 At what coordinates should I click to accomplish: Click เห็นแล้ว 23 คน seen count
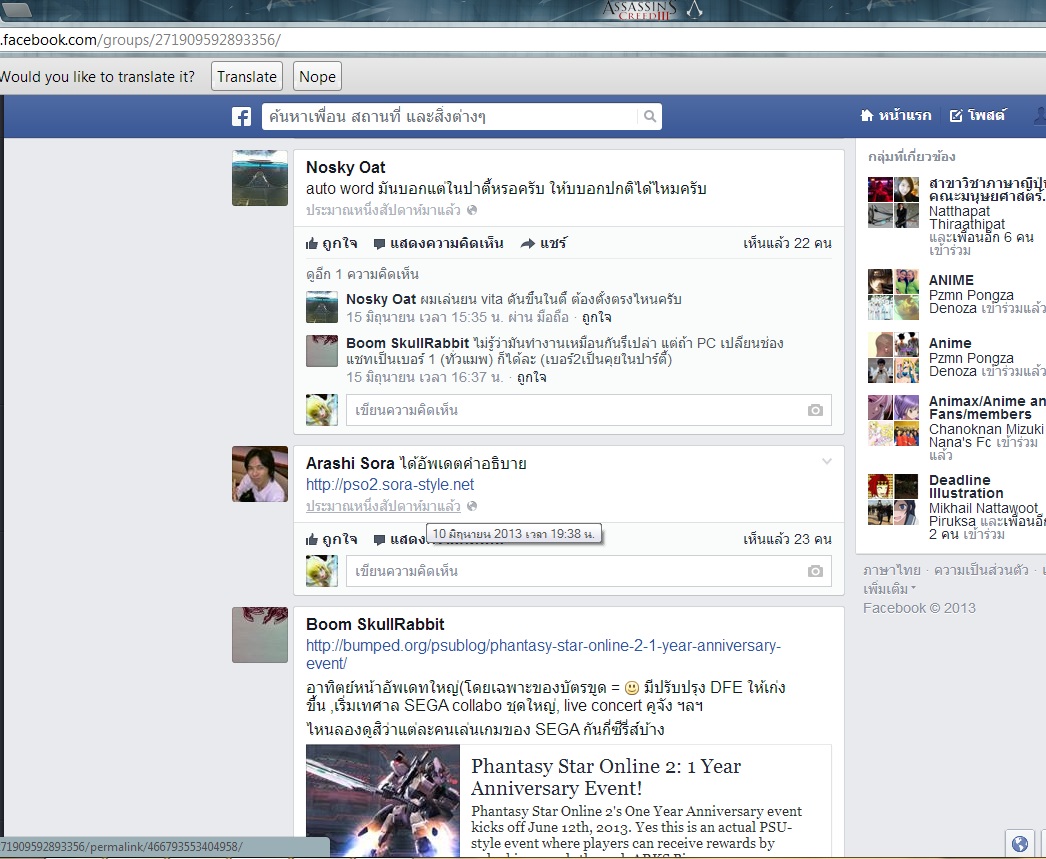[787, 539]
